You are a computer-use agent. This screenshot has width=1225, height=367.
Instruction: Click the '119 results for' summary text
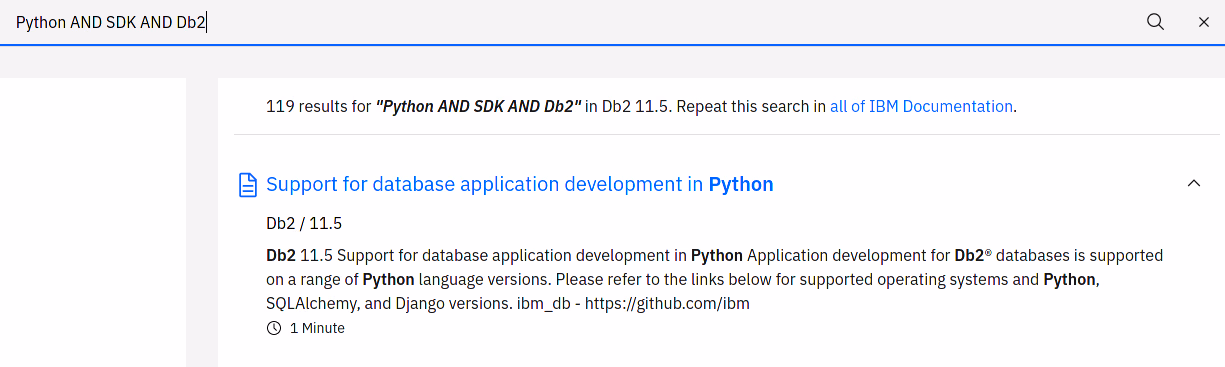tap(319, 106)
